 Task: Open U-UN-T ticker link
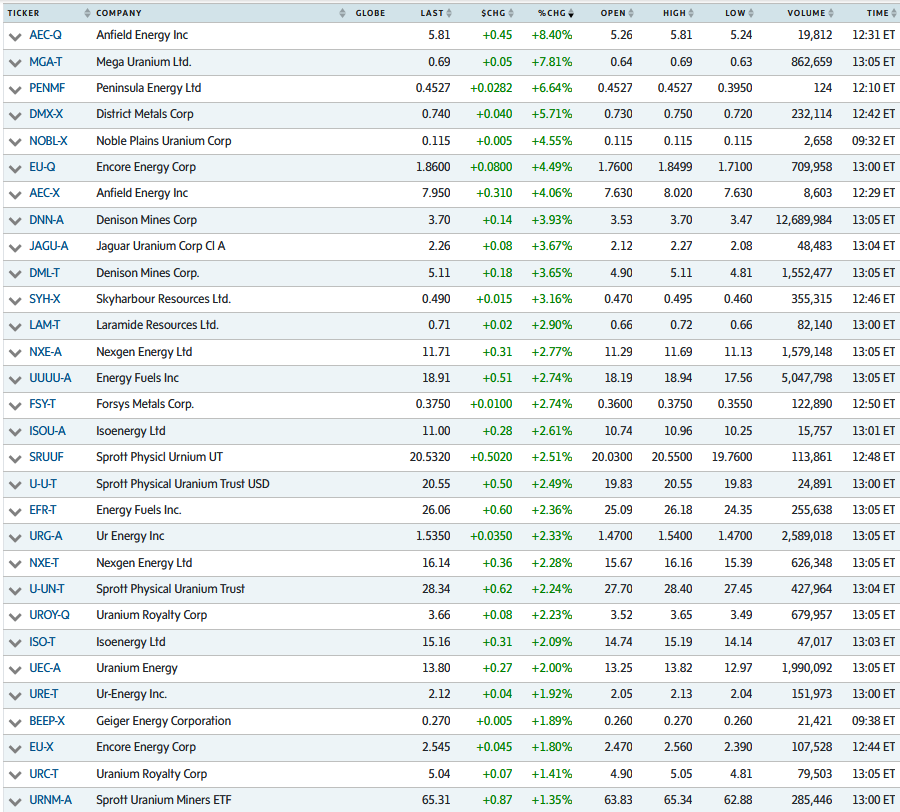pyautogui.click(x=47, y=589)
